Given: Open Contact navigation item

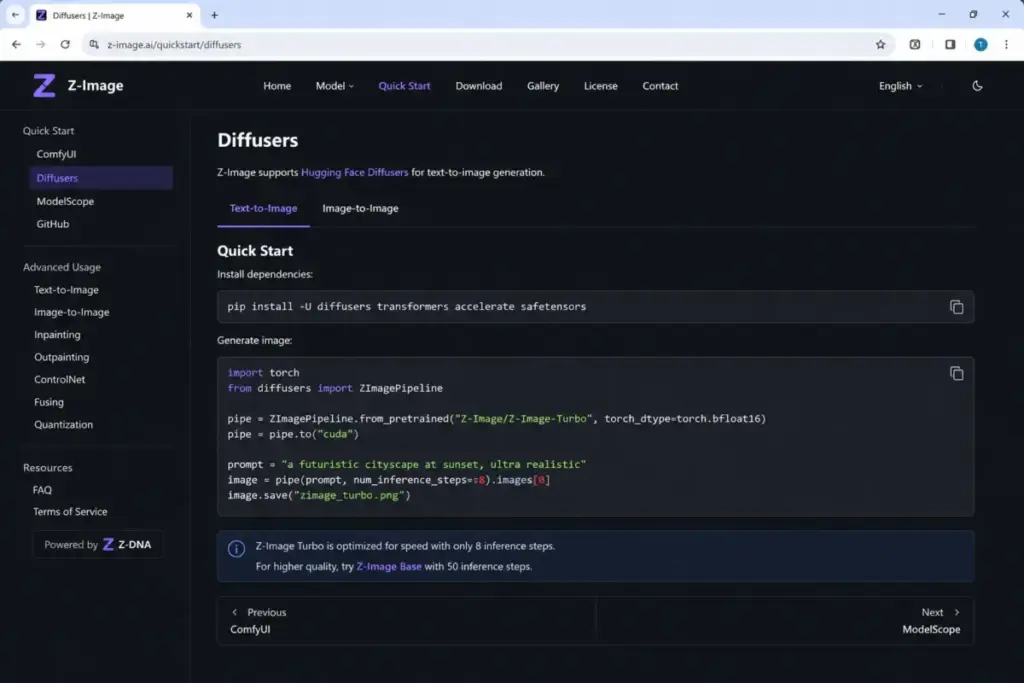Looking at the screenshot, I should (x=660, y=86).
